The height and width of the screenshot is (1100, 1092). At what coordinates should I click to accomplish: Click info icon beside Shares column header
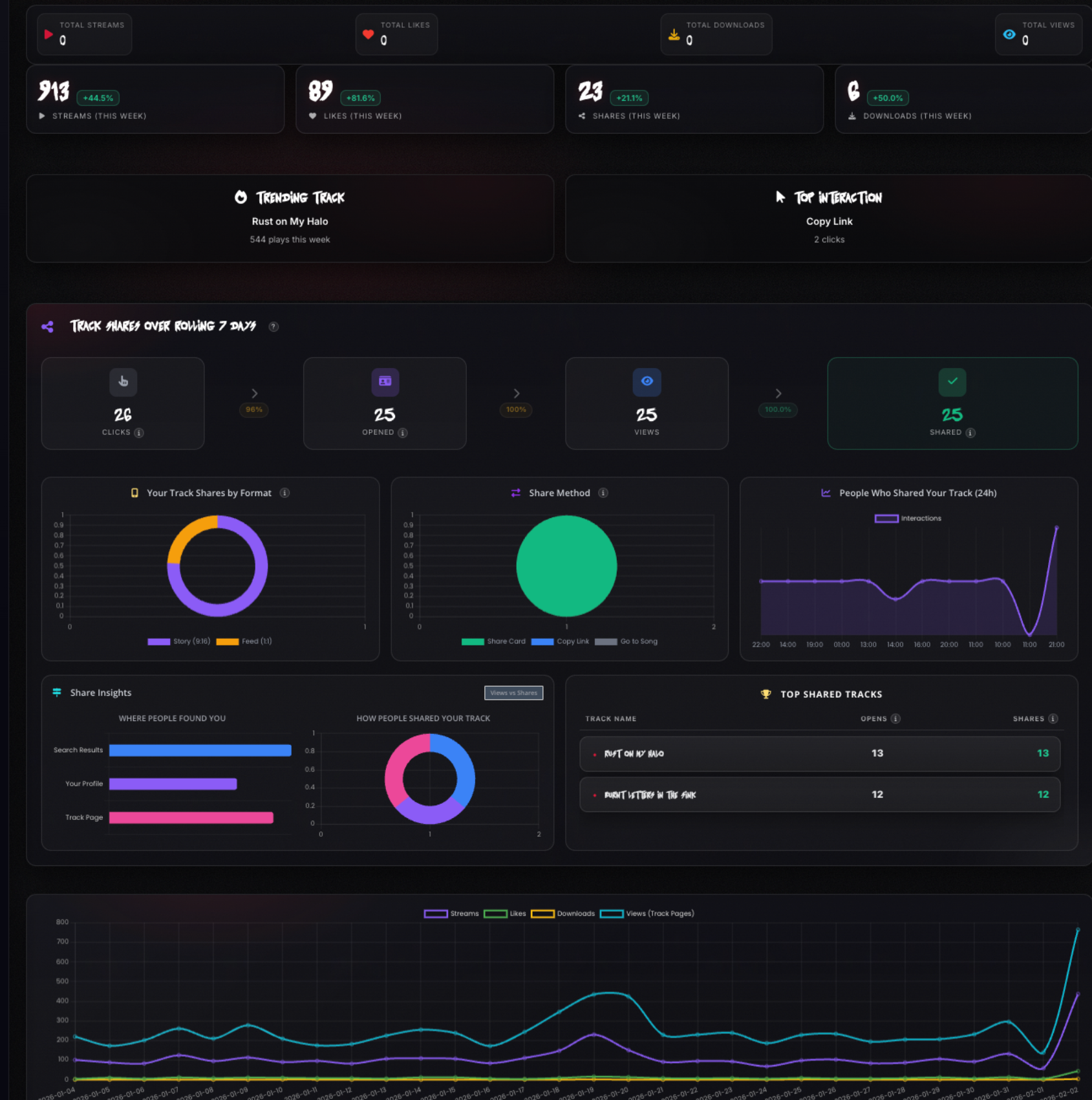click(x=1053, y=718)
